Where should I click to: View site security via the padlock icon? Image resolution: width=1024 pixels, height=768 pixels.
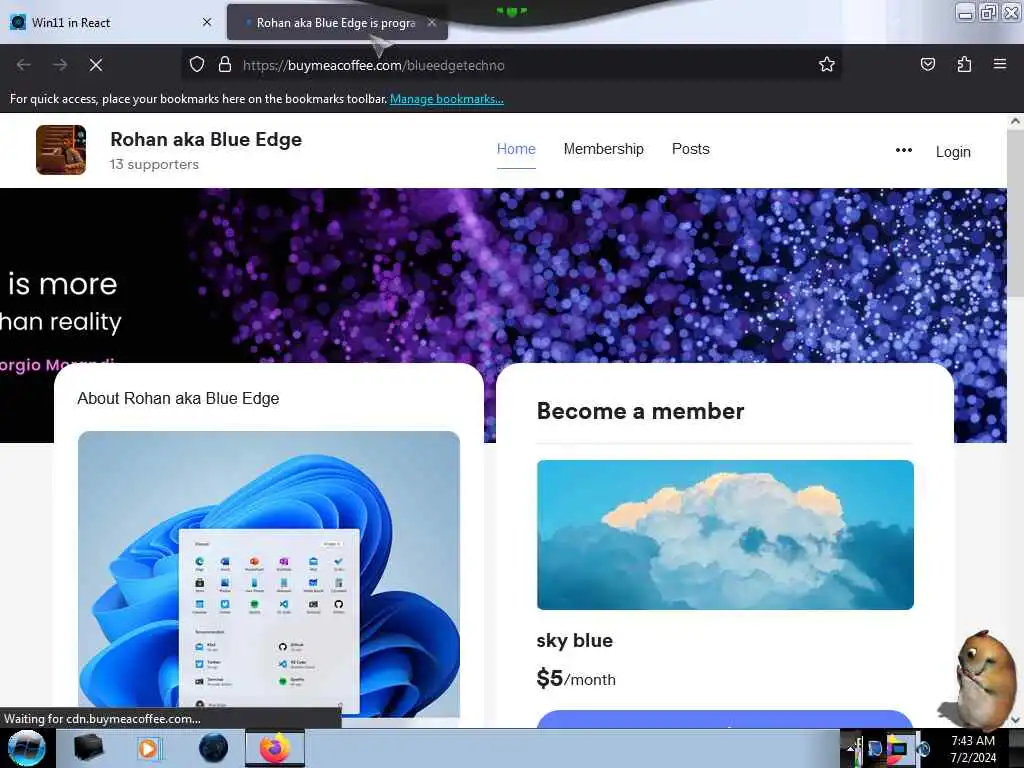pyautogui.click(x=225, y=65)
